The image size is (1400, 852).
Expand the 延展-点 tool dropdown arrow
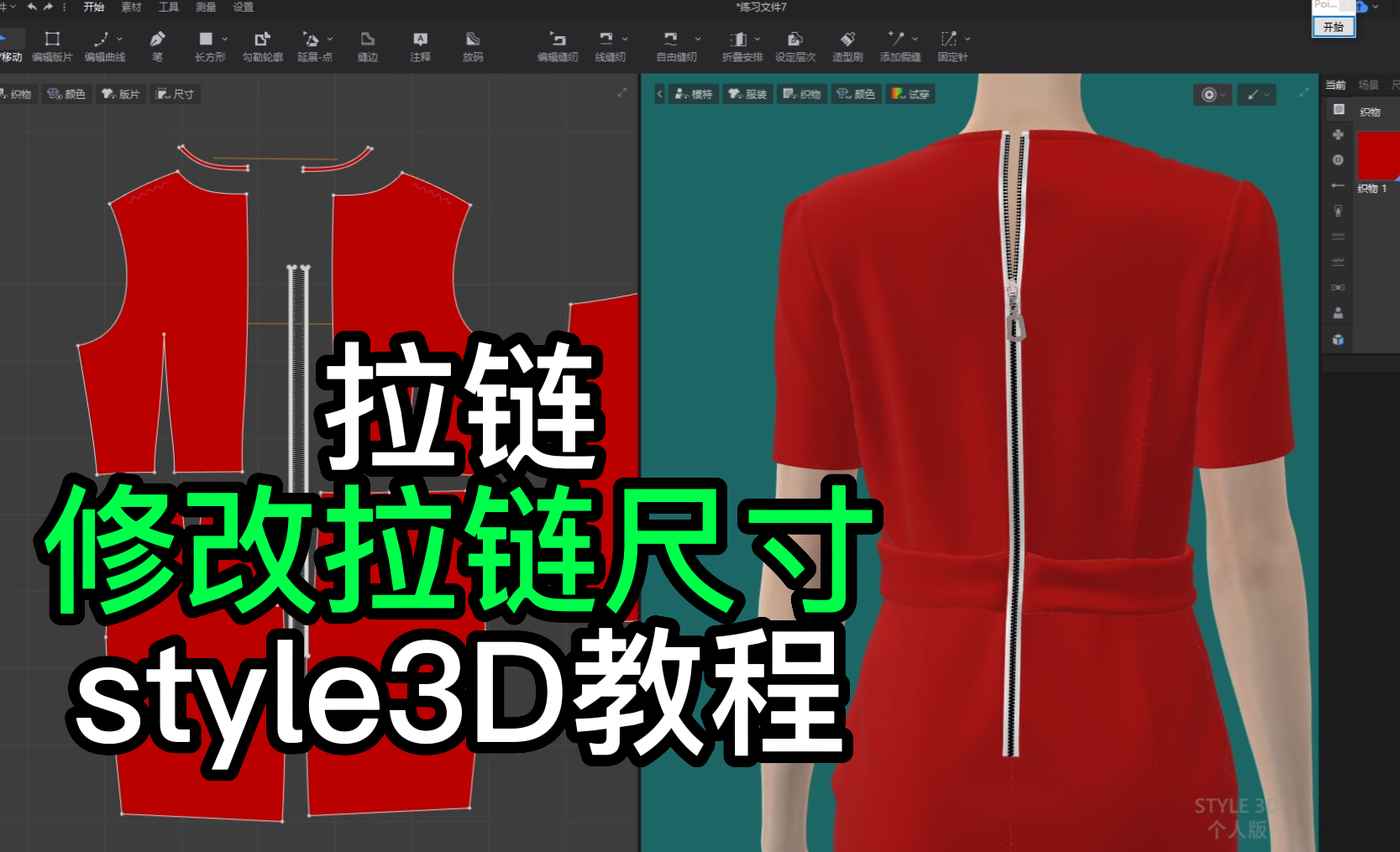329,39
